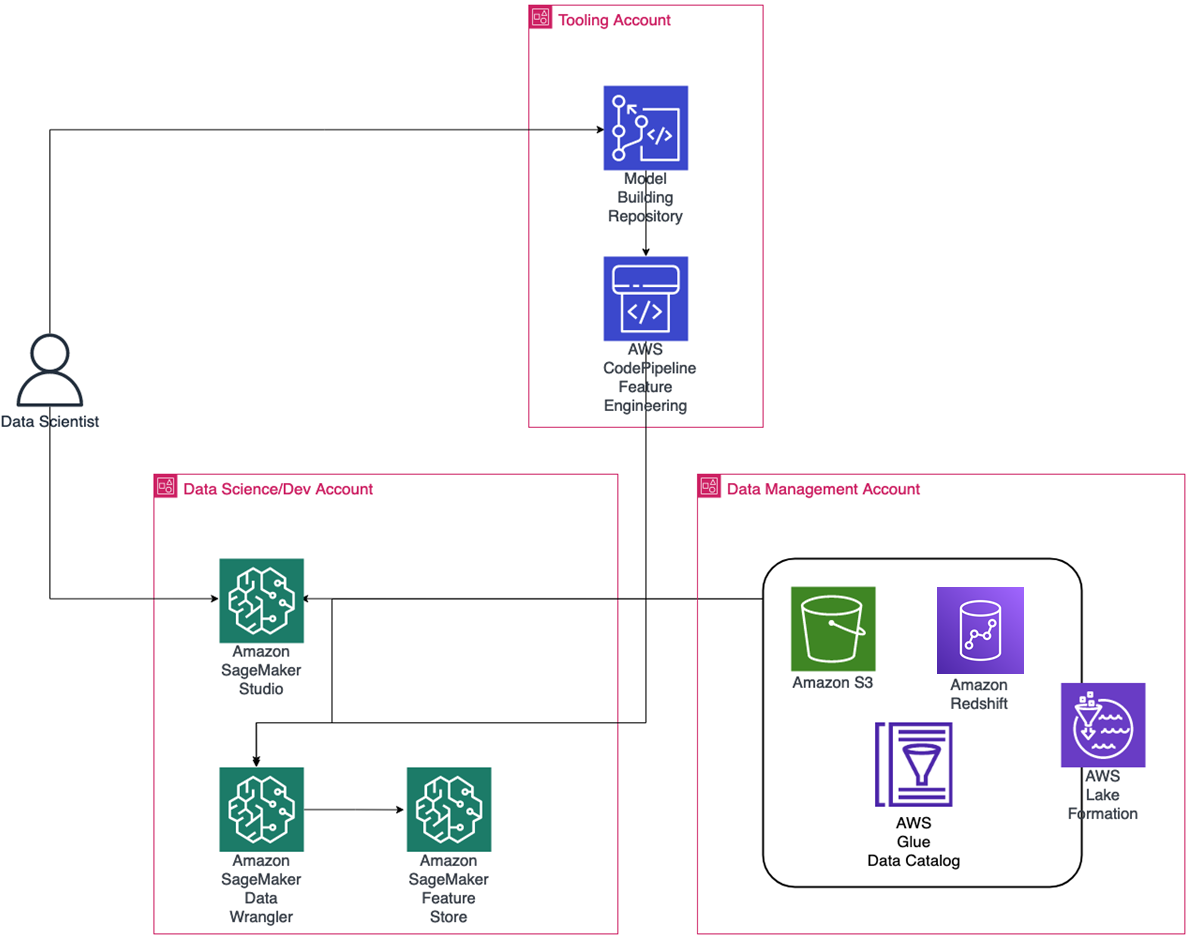This screenshot has width=1187, height=940.
Task: Click the Amazon SageMaker Data Wrangler label
Action: pyautogui.click(x=261, y=889)
